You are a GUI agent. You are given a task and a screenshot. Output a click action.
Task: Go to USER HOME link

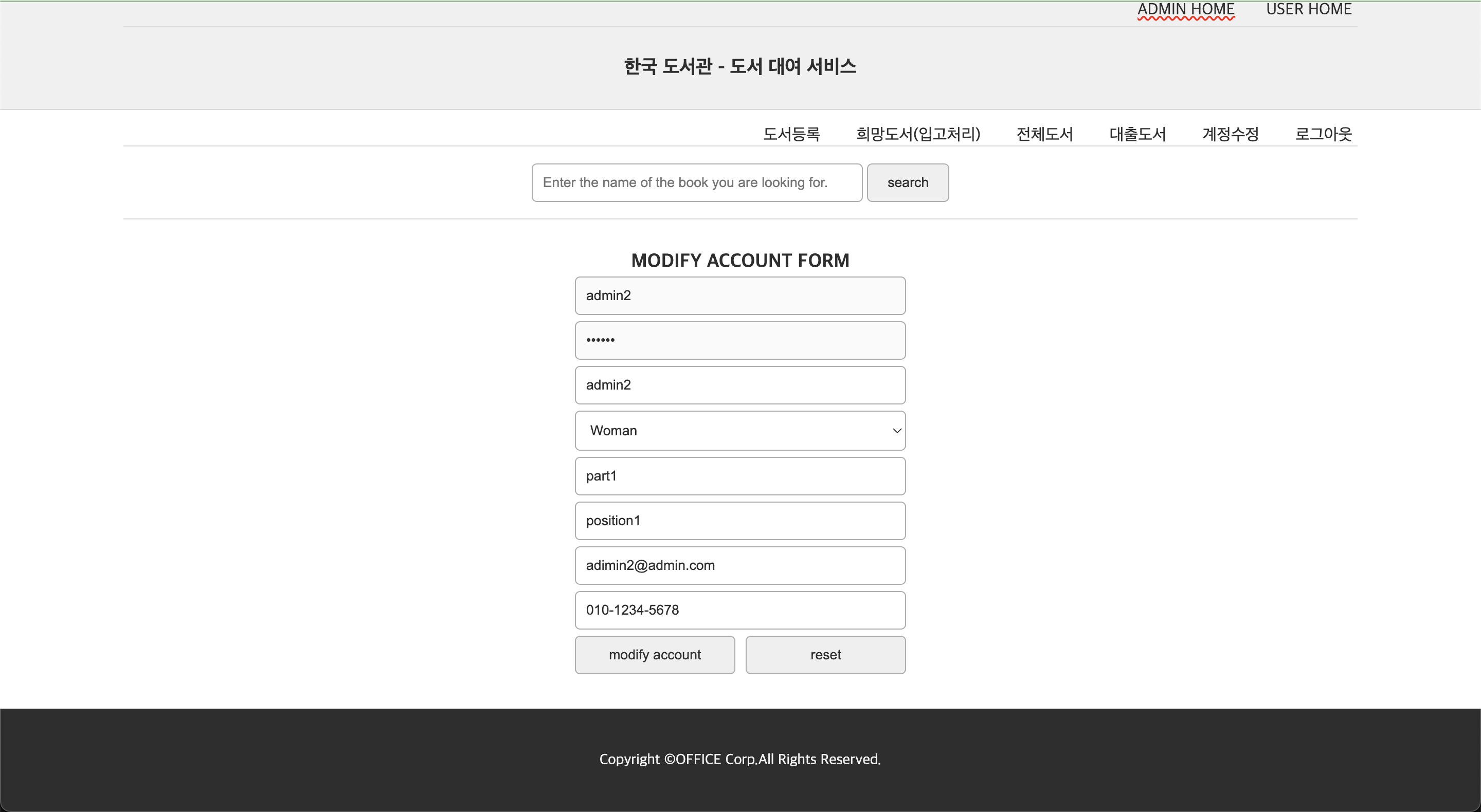[x=1309, y=10]
